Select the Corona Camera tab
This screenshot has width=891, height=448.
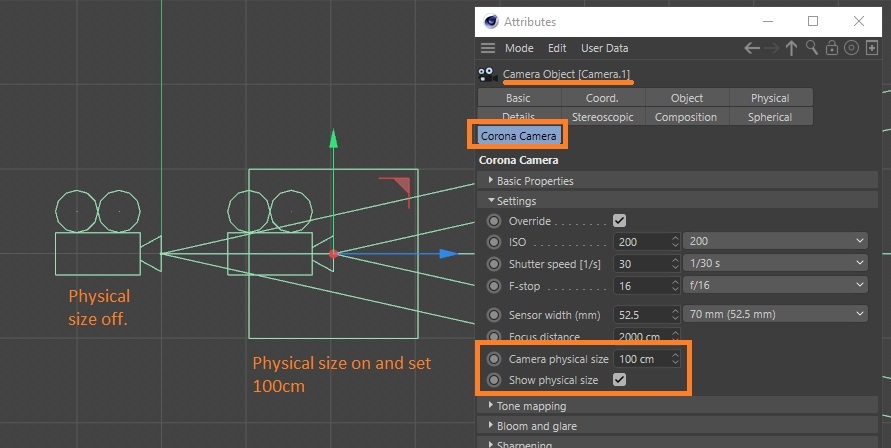518,136
